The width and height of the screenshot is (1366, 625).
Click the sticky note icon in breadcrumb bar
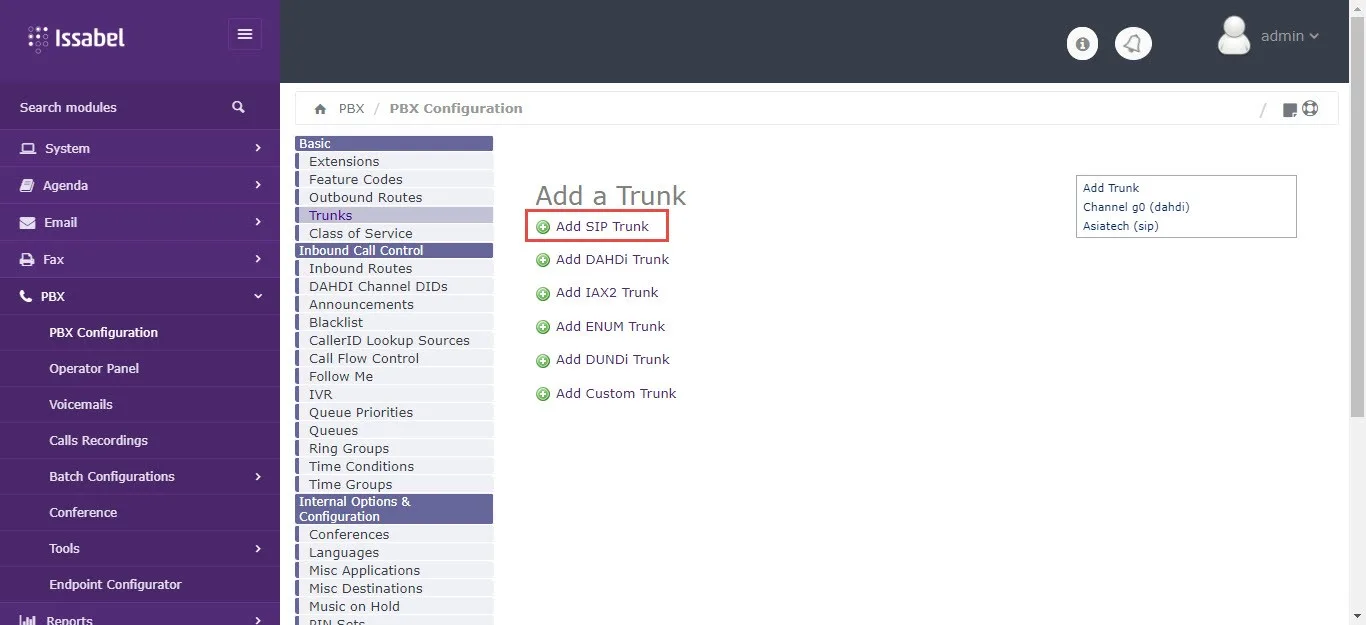[x=1290, y=110]
